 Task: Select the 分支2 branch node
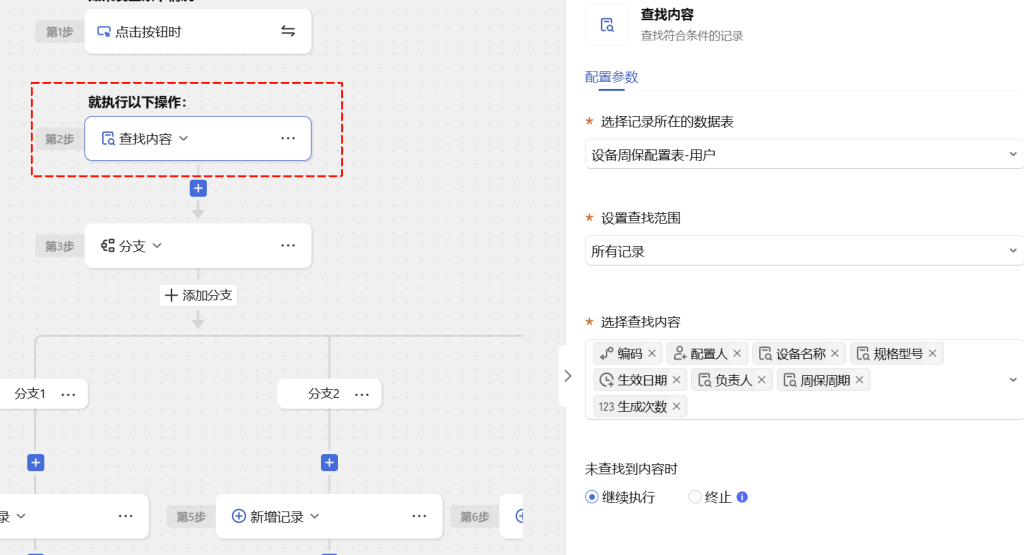coord(330,394)
